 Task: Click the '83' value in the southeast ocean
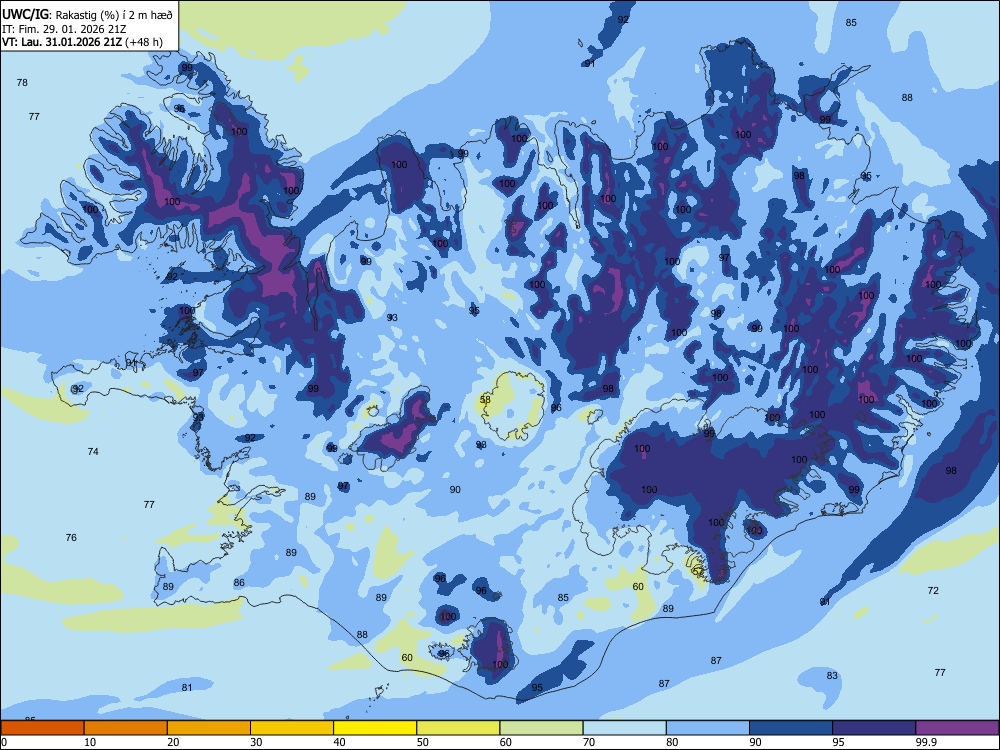click(x=832, y=675)
